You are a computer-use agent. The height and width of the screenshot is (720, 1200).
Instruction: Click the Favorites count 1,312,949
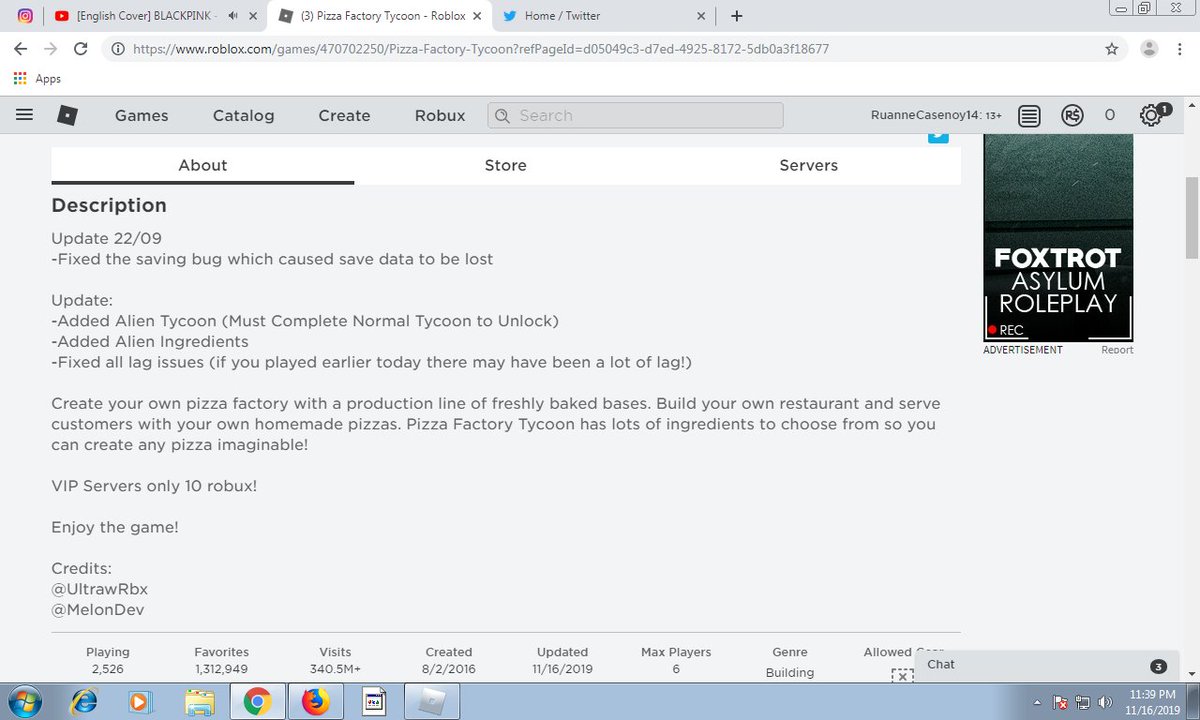pos(222,669)
